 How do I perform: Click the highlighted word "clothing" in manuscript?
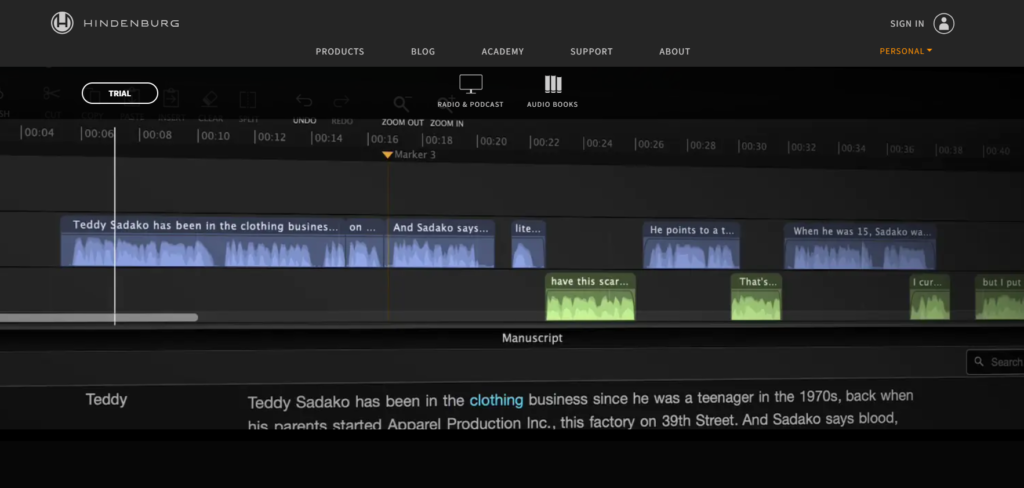tap(496, 400)
